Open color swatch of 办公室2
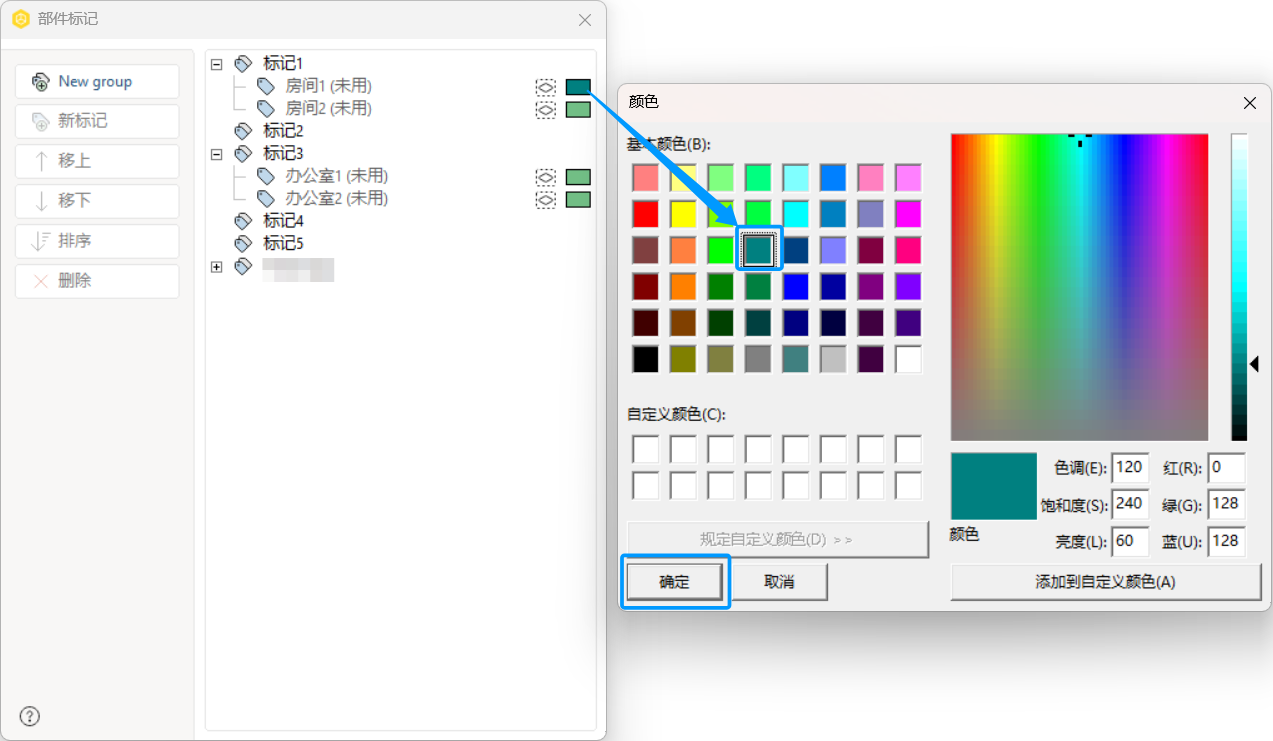 click(x=578, y=199)
